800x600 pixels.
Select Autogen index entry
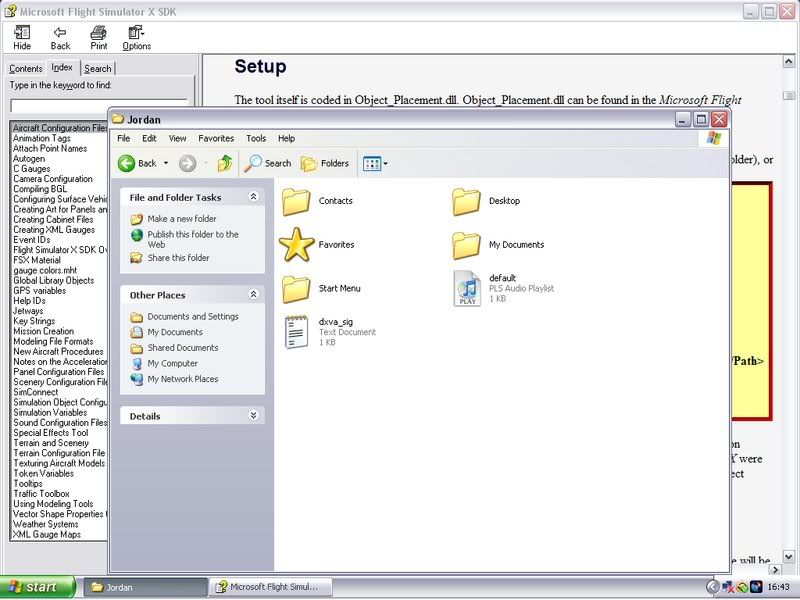29,159
